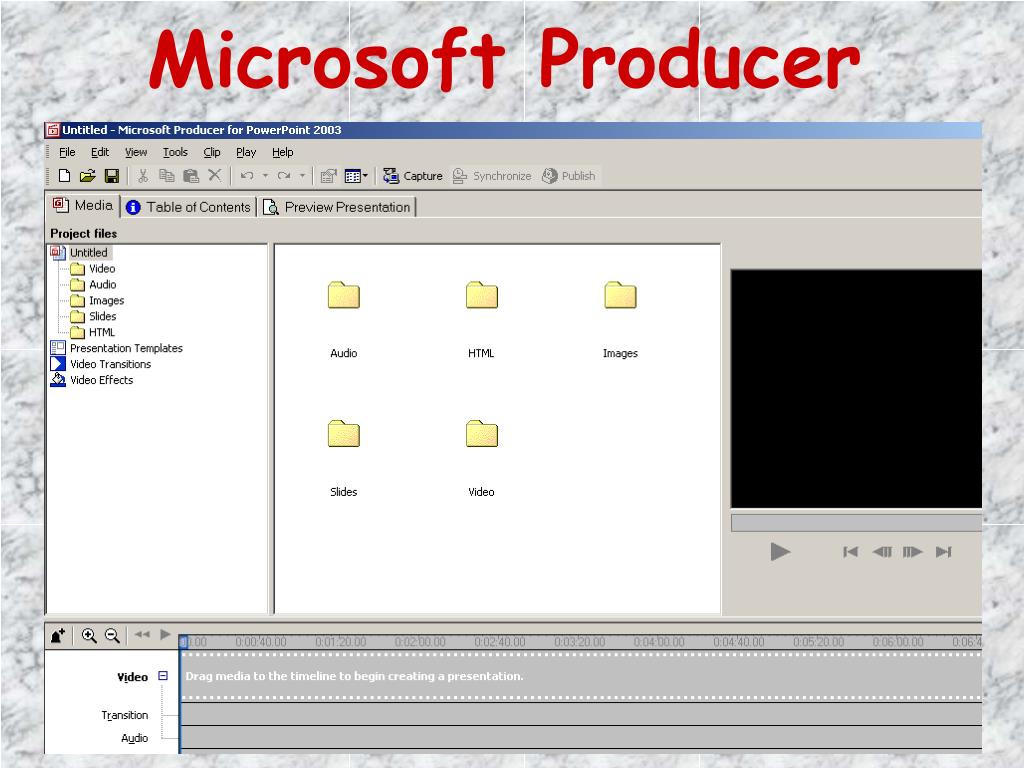Click the 0:02:00.00 mark on timeline ruler

420,642
